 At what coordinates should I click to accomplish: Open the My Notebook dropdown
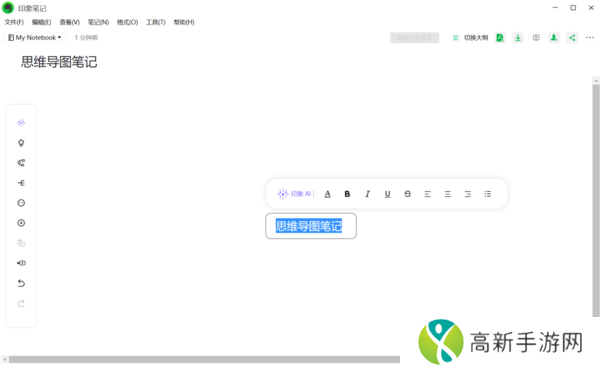click(35, 38)
